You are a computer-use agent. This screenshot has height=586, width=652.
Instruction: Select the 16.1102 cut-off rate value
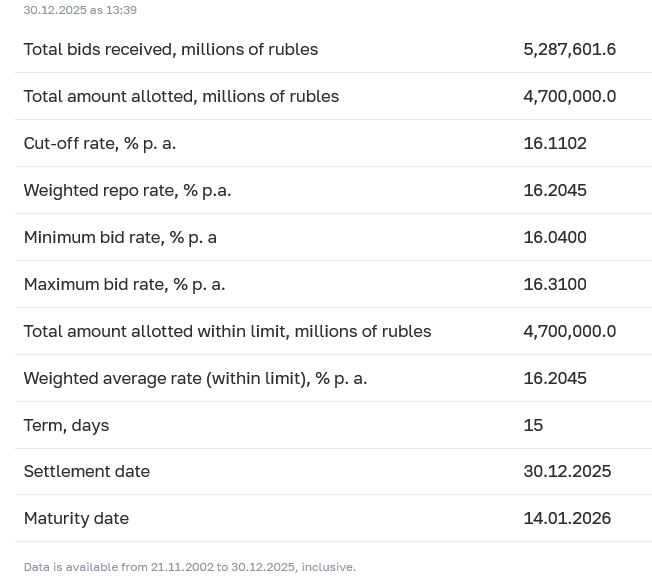pos(554,143)
